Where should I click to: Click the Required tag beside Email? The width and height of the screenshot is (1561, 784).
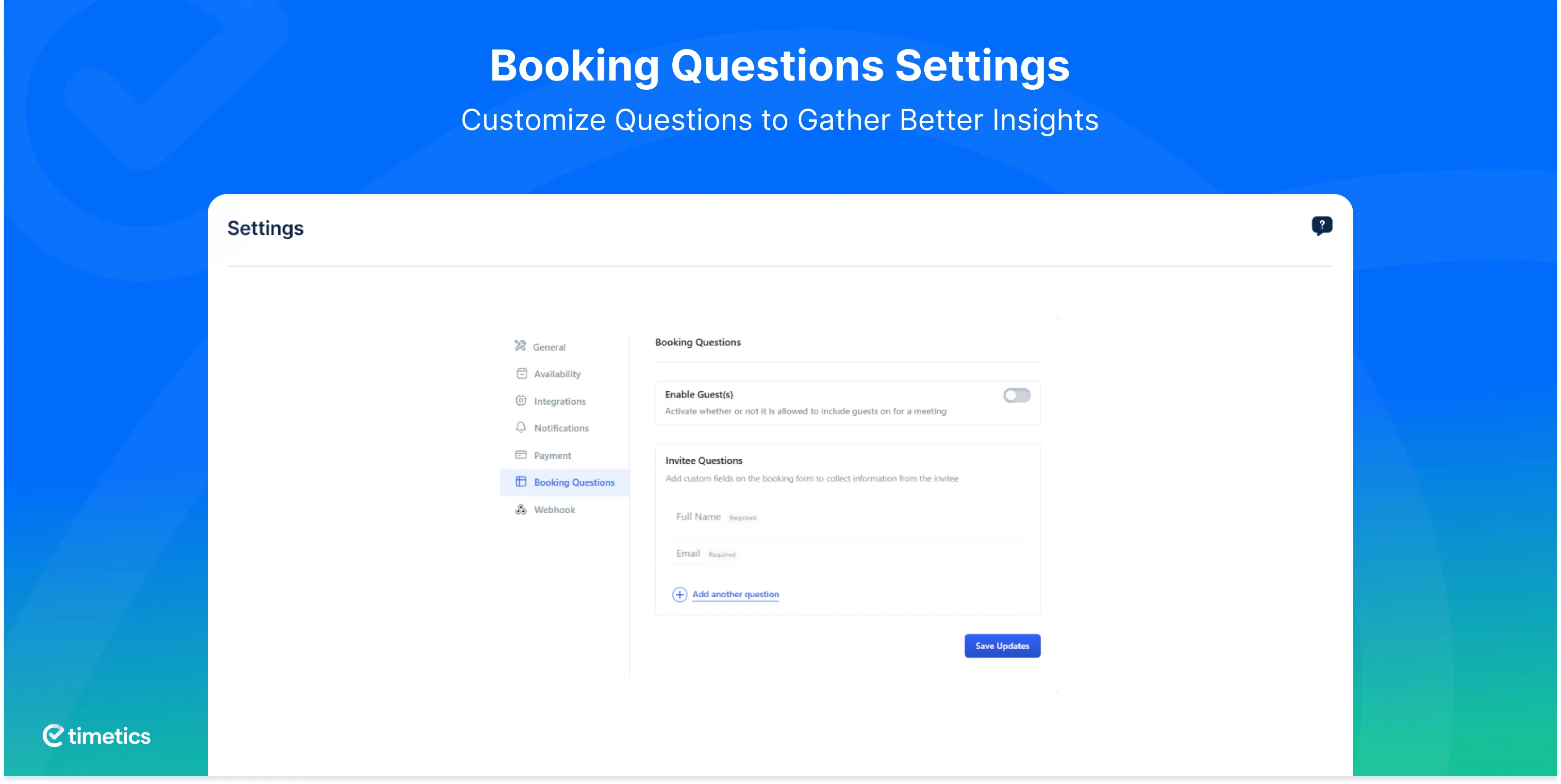point(722,555)
